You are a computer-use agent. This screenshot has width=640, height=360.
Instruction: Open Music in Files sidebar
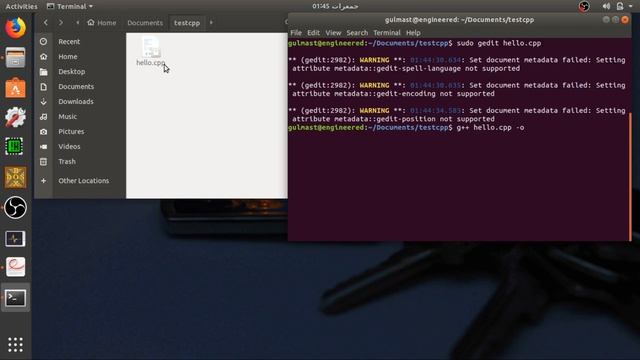[x=67, y=117]
